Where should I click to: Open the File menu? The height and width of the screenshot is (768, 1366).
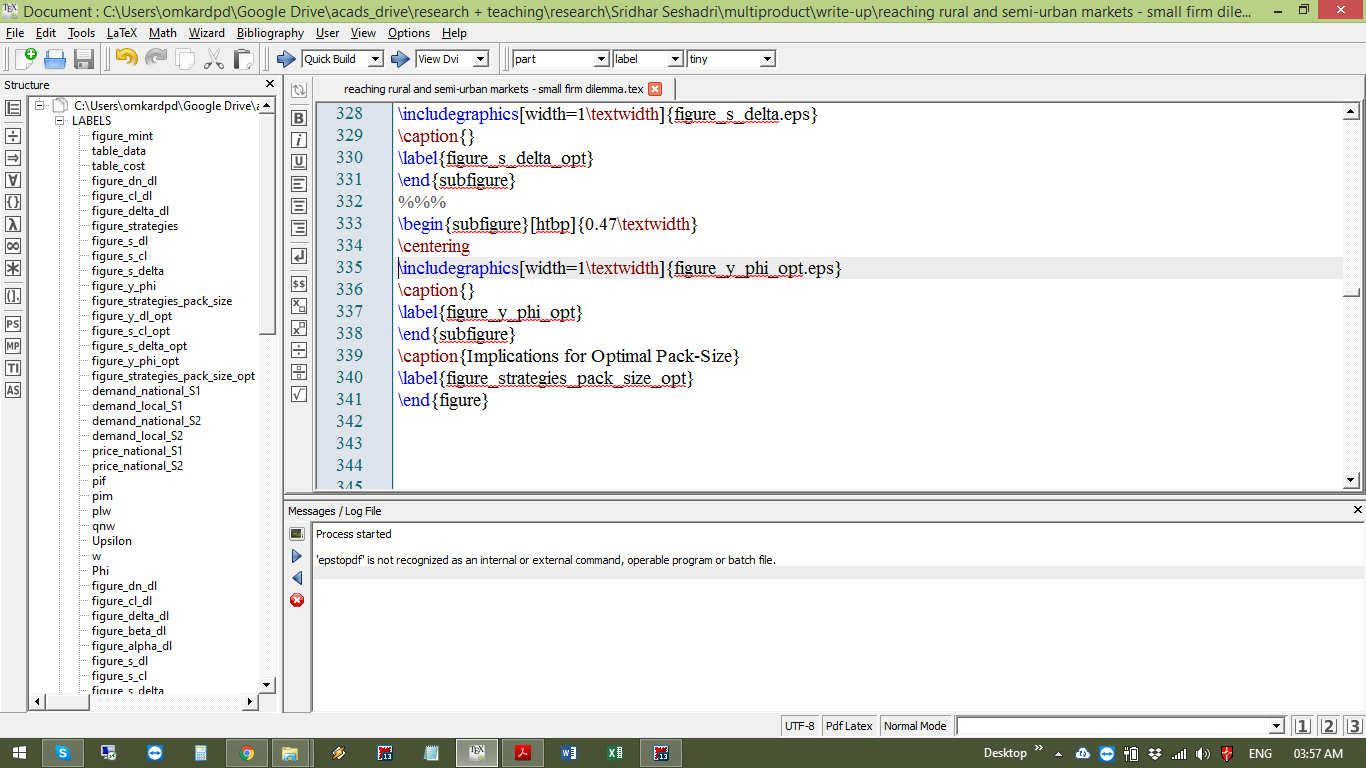click(14, 33)
